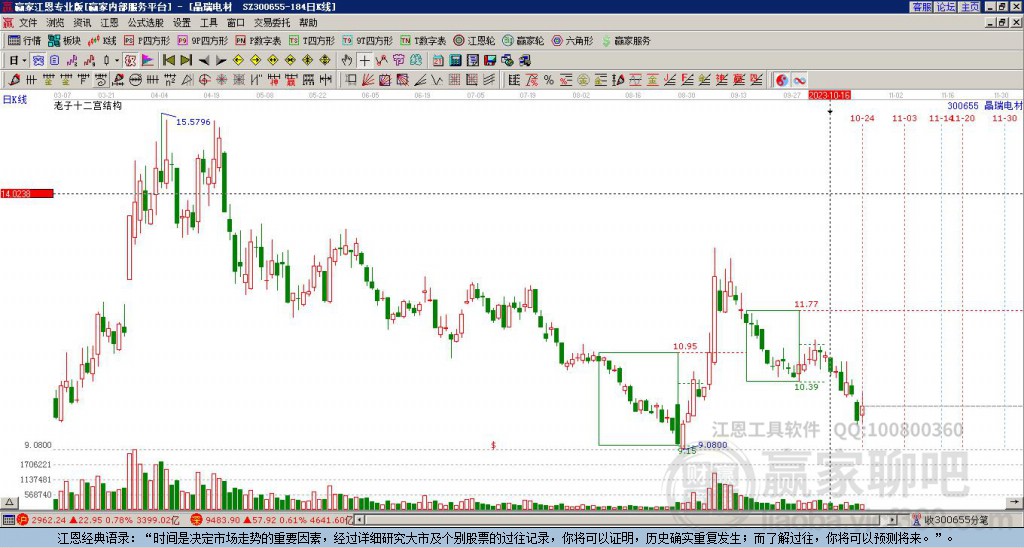
Task: Open the 帮助 menu
Action: [308, 23]
